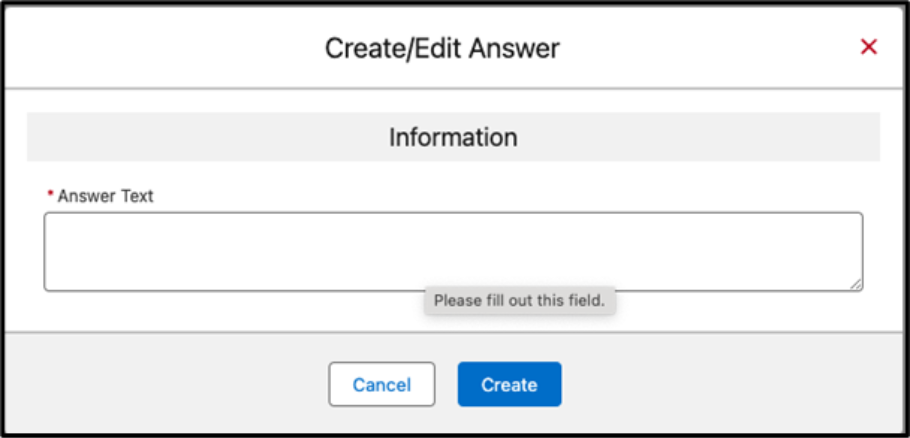Click the dialog footer area beside Cancel
The image size is (910, 438).
point(200,384)
